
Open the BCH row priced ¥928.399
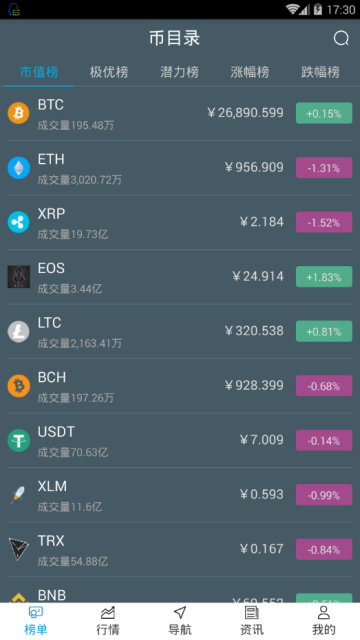tap(180, 386)
